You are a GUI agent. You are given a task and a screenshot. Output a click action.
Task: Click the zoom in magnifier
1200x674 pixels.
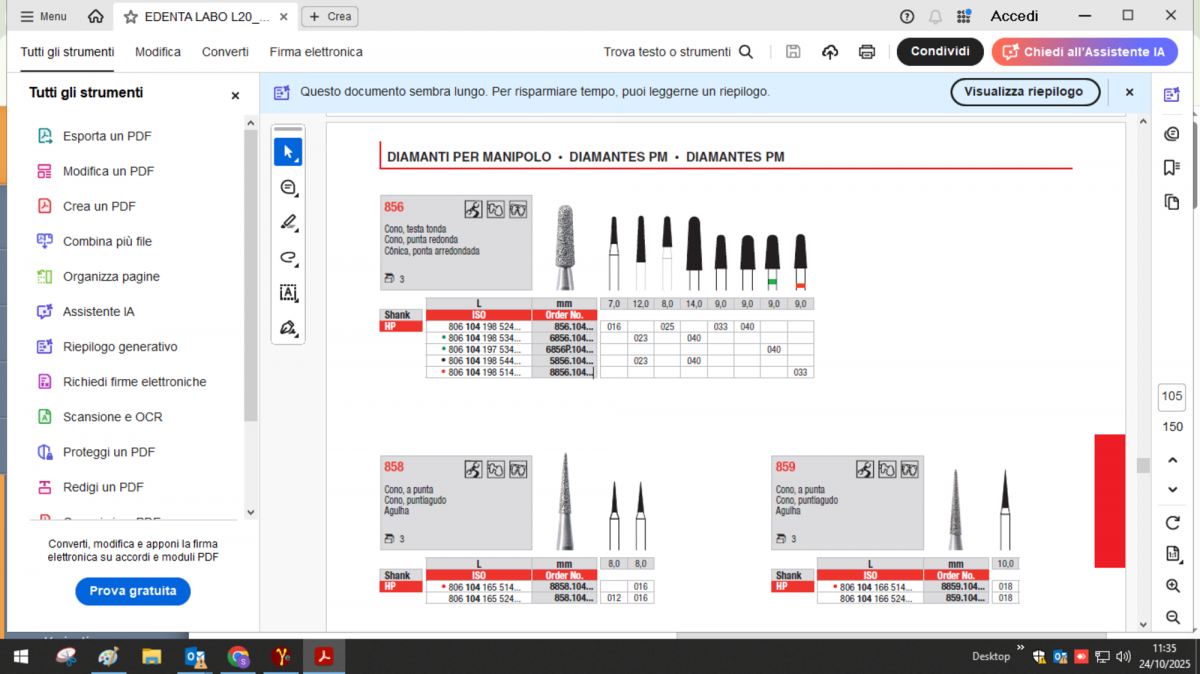pyautogui.click(x=1172, y=586)
